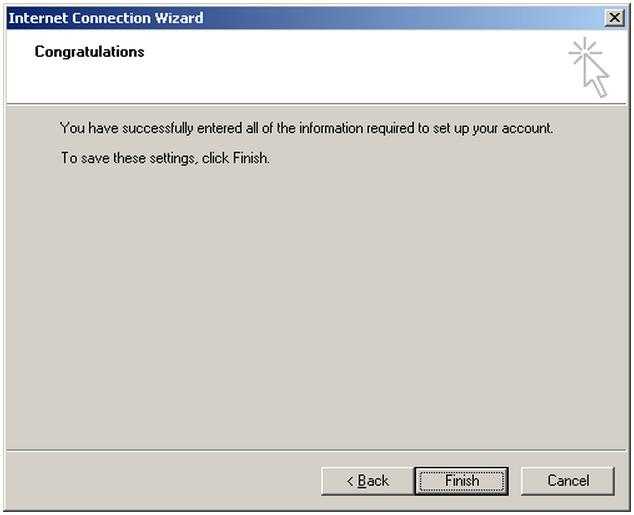This screenshot has width=634, height=515.
Task: Click the 'To save these settings' instruction
Action: coord(165,158)
